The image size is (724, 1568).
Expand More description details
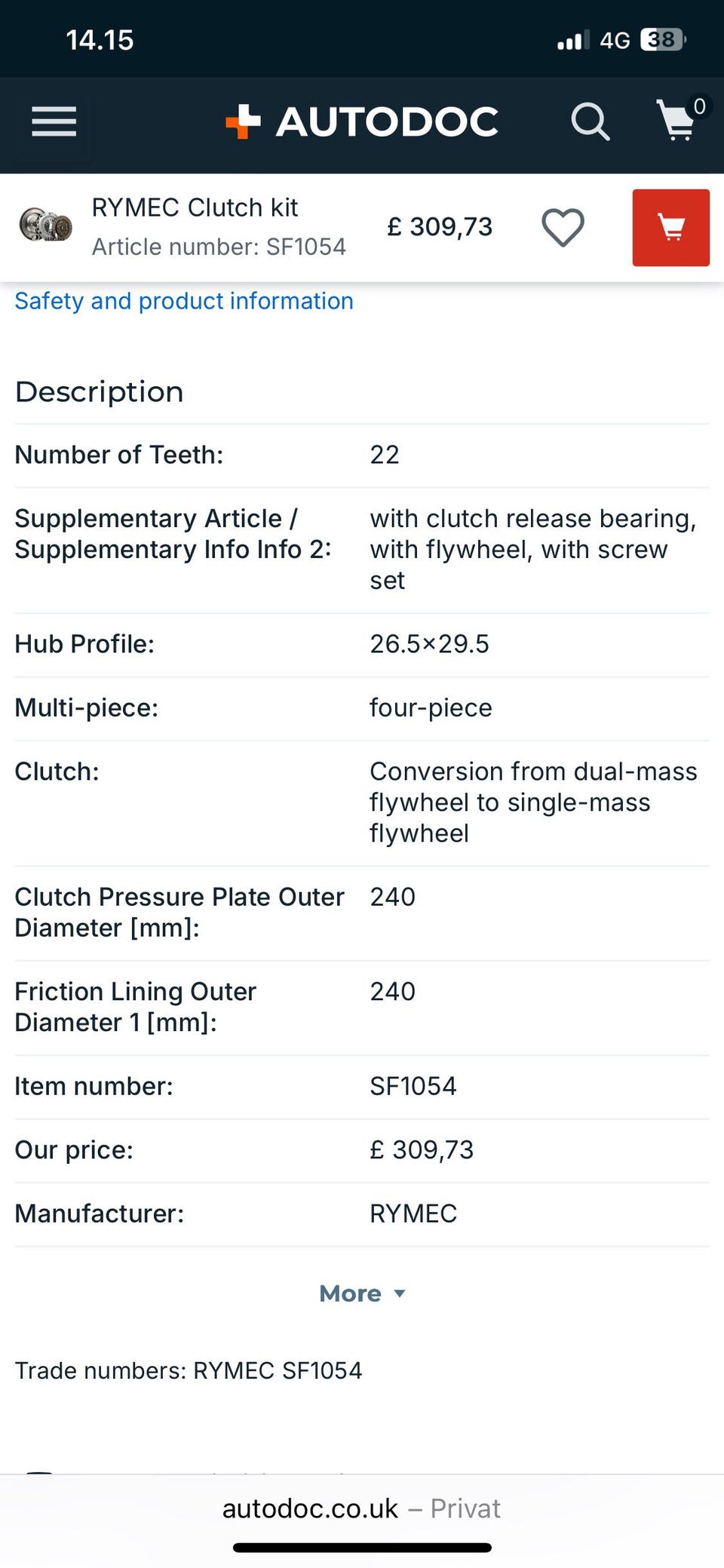tap(351, 1293)
